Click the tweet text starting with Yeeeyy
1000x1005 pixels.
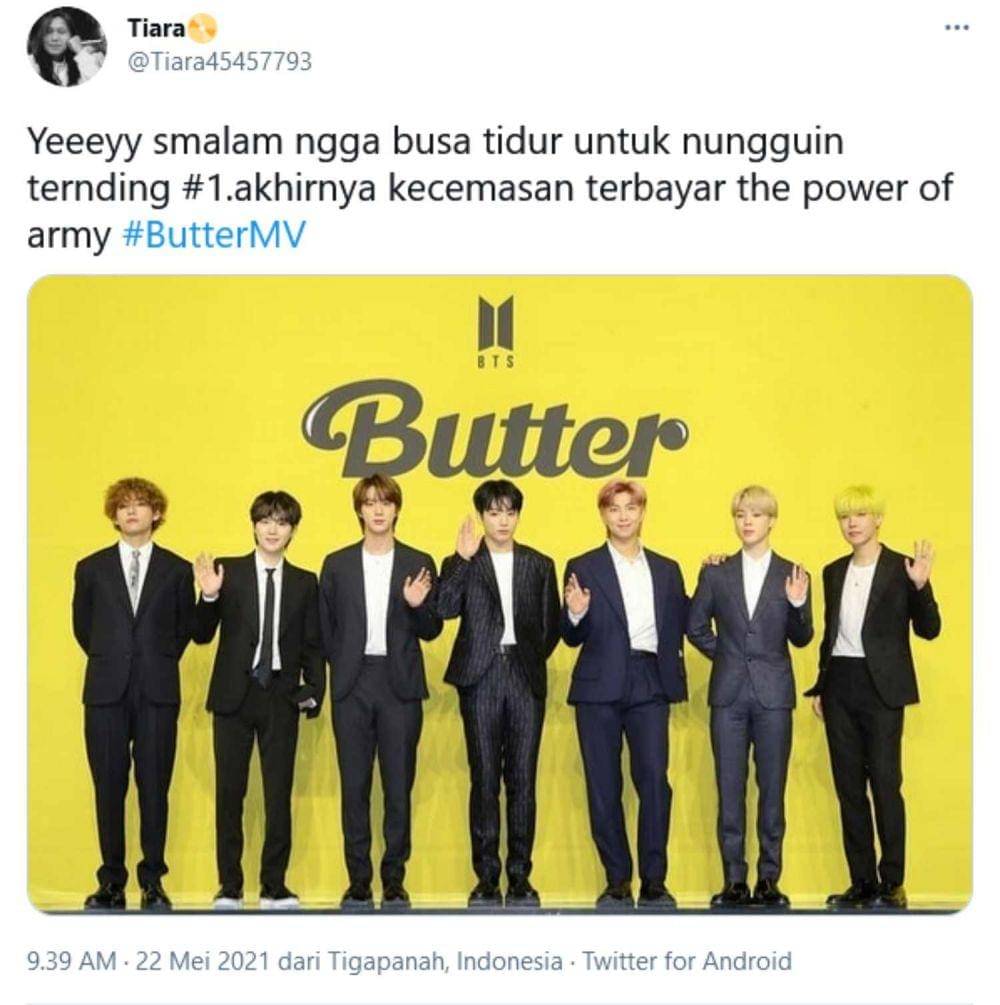490,189
